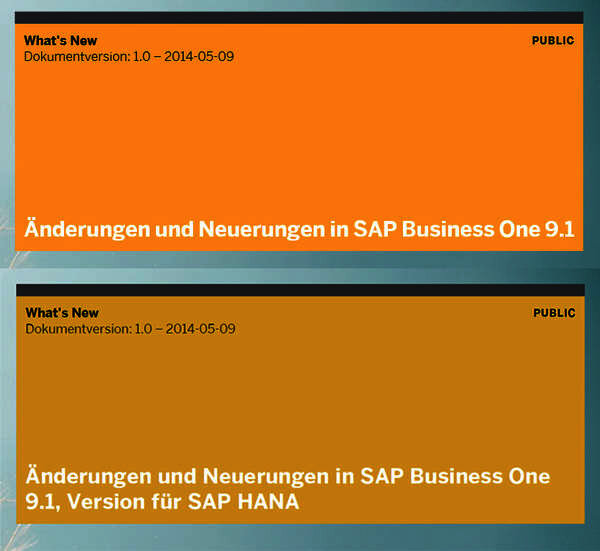Click the PUBLIC label on the bright orange cover

click(554, 41)
